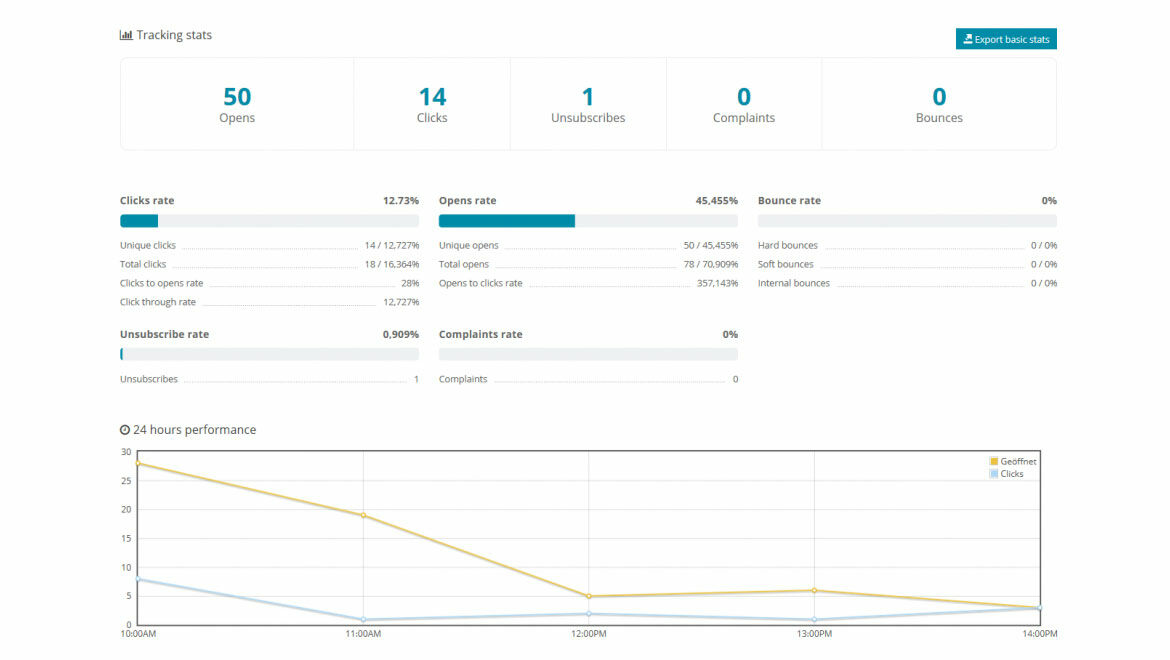The image size is (1170, 660).
Task: Click the blue Clicks data point at 10:00AM
Action: [138, 579]
